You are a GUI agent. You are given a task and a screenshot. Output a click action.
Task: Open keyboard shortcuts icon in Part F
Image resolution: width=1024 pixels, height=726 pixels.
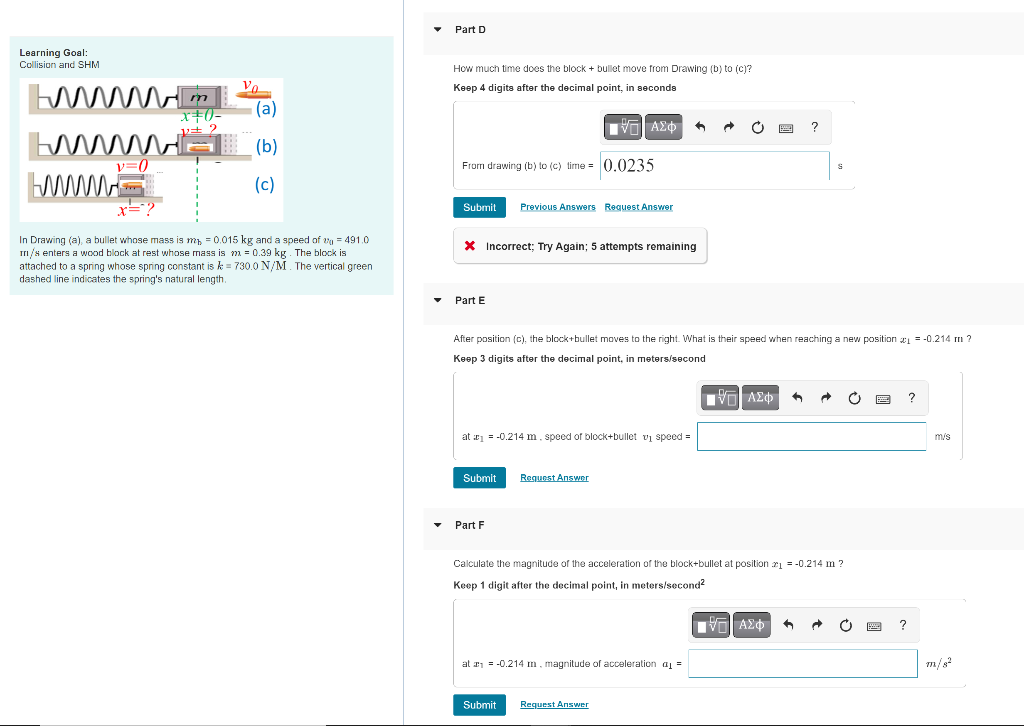874,626
